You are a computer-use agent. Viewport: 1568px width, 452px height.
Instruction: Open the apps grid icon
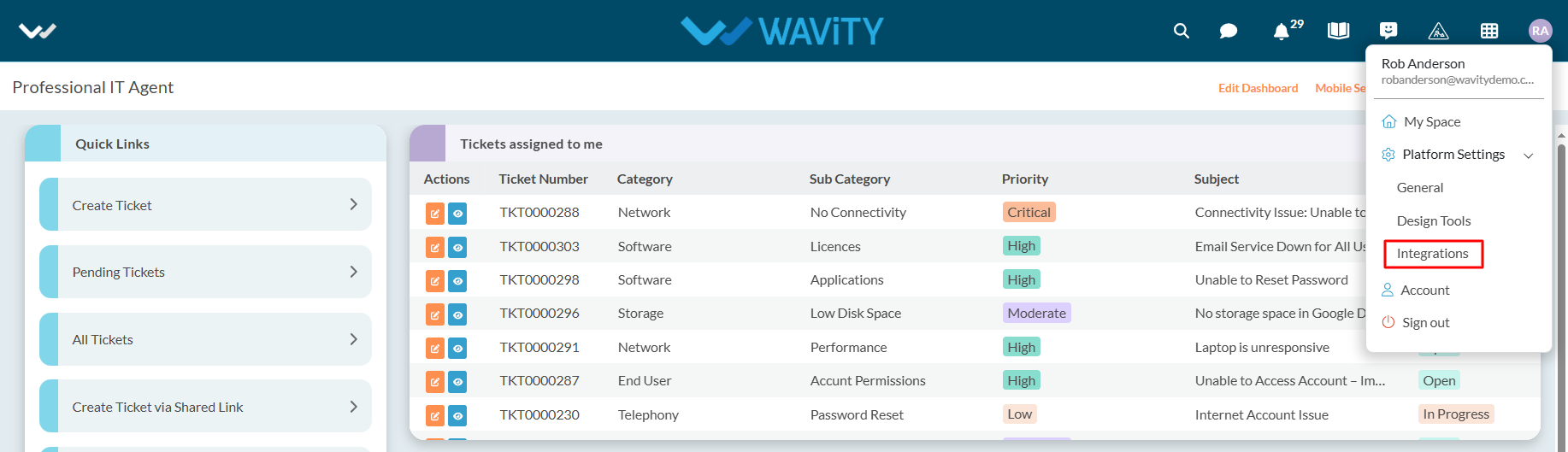tap(1489, 32)
